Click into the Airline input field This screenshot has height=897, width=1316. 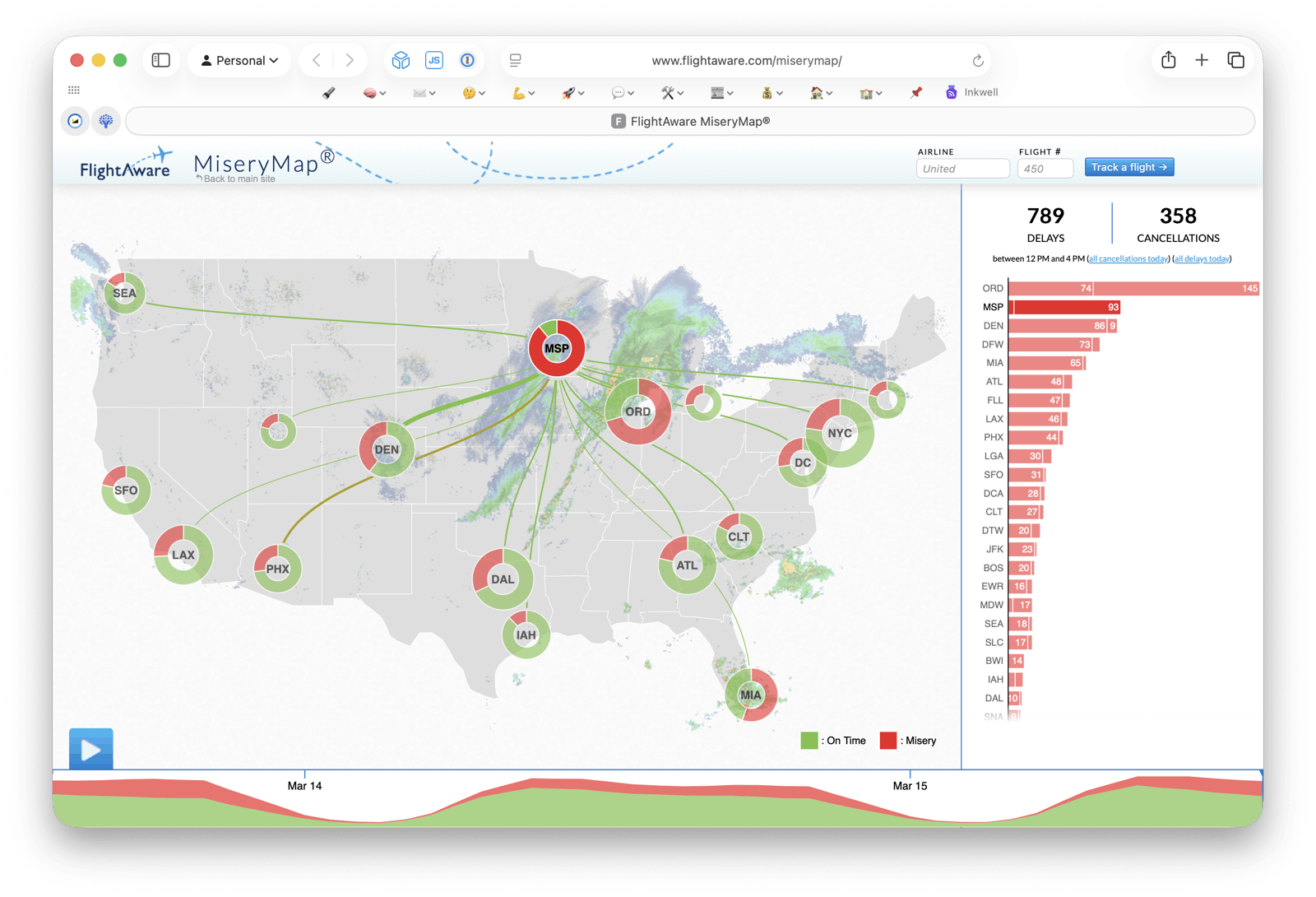(962, 169)
